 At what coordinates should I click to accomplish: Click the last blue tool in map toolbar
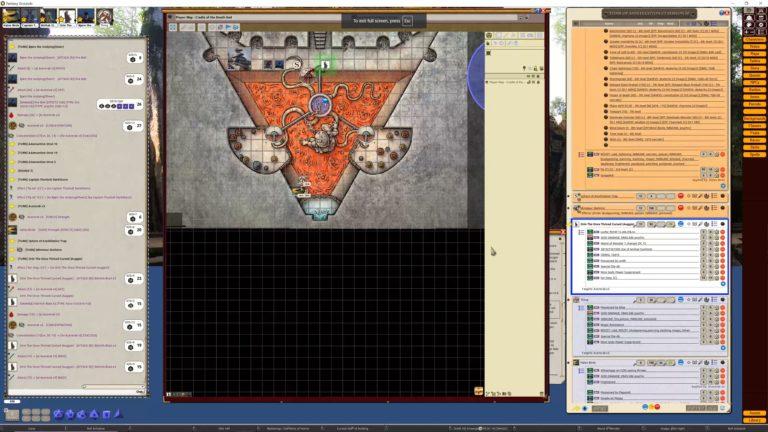pos(236,27)
